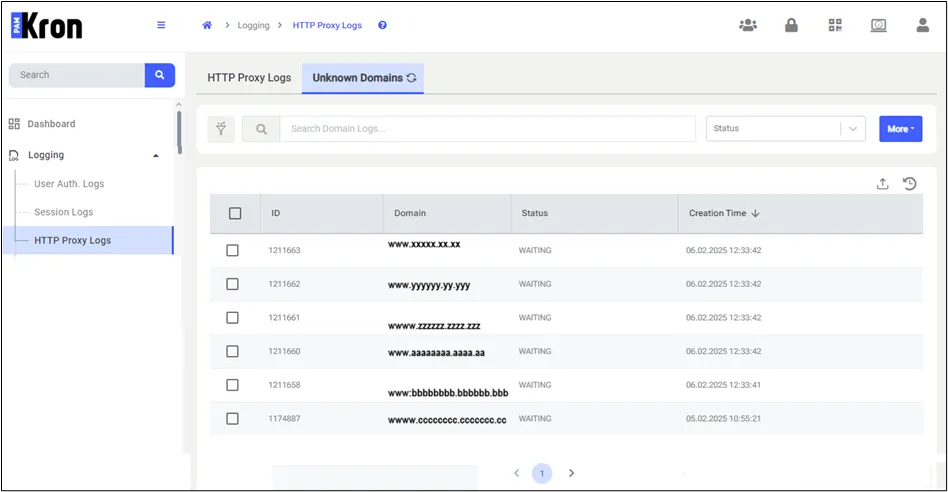948x492 pixels.
Task: Check the row with ID 1211658
Action: (232, 385)
